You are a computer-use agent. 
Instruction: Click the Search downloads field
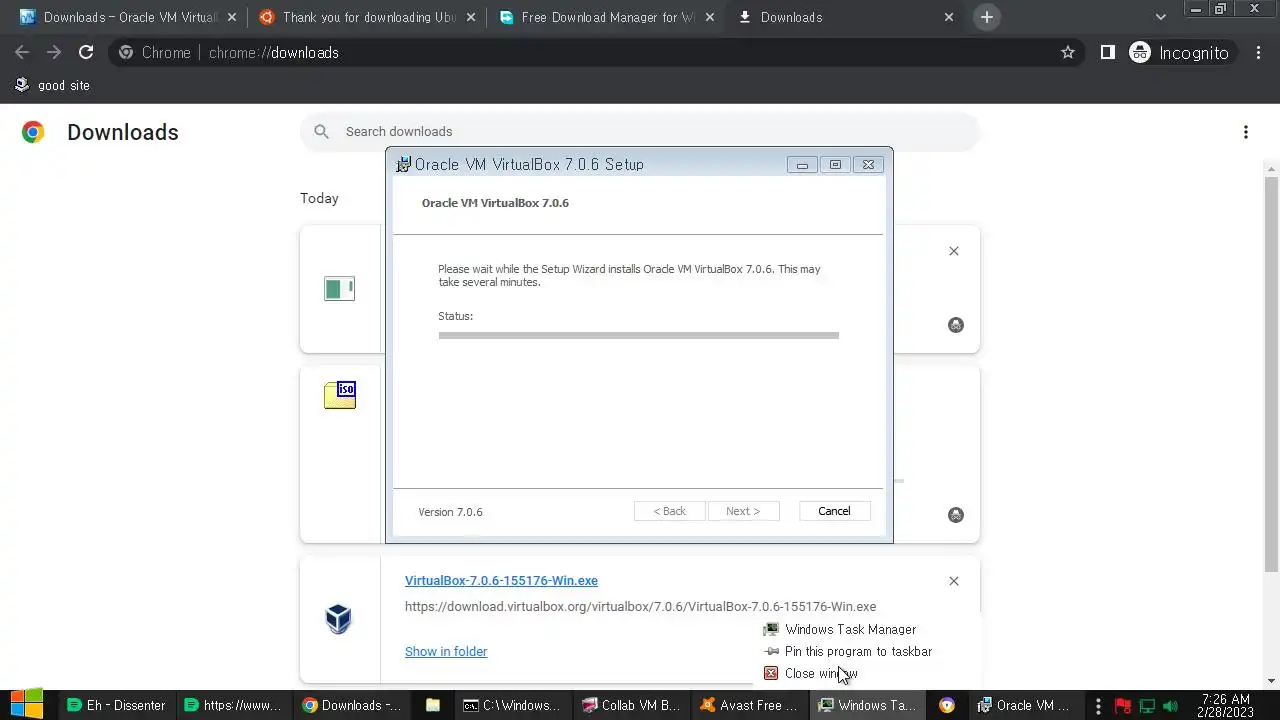click(640, 131)
